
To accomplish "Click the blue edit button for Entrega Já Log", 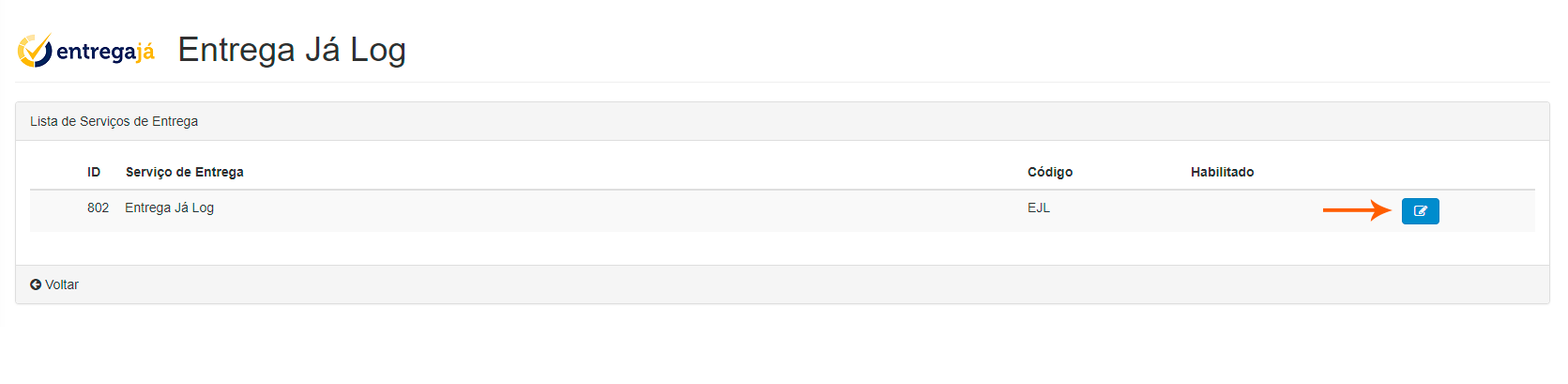I will coord(1420,211).
